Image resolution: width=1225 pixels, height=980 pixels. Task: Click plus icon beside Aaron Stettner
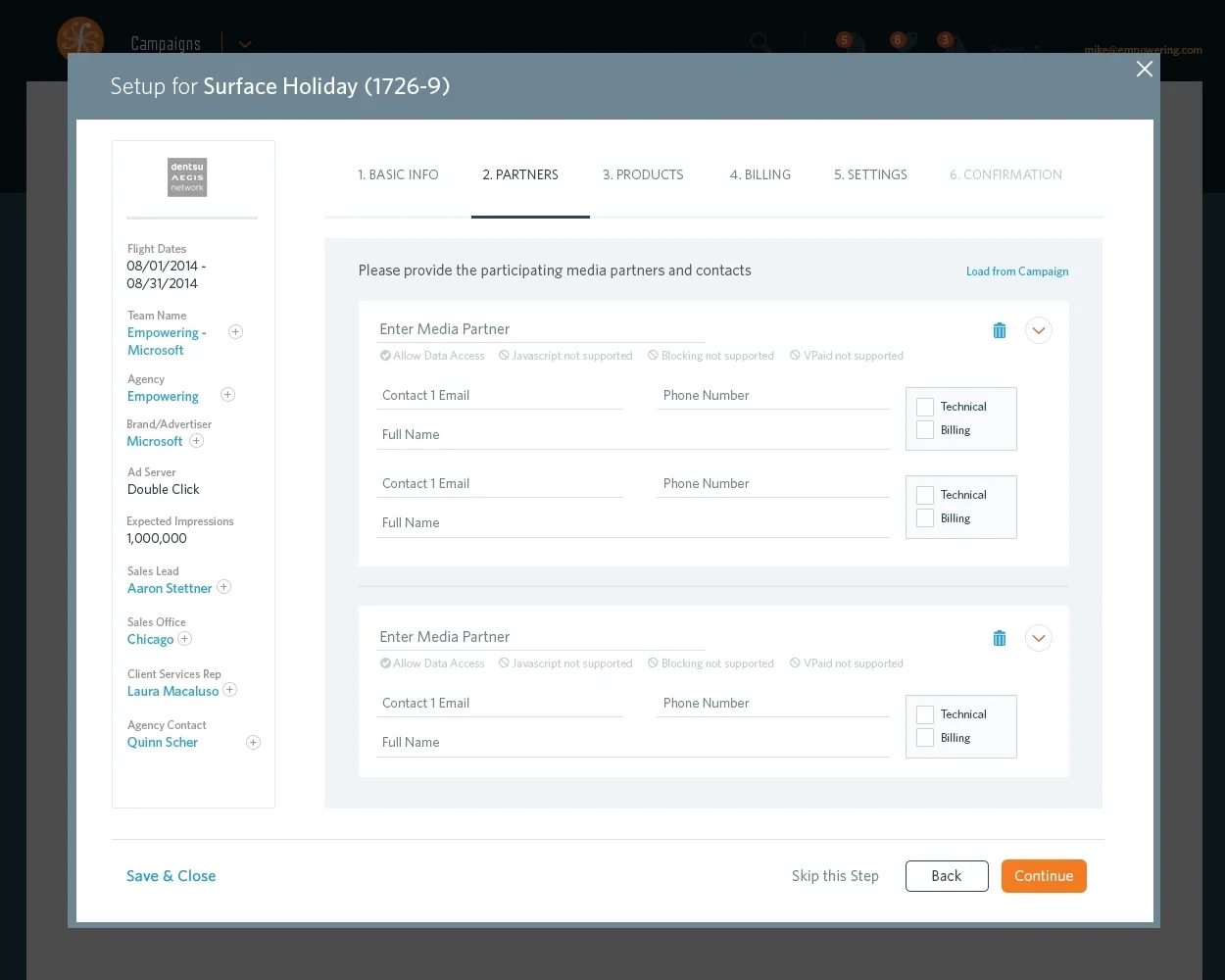pos(223,587)
